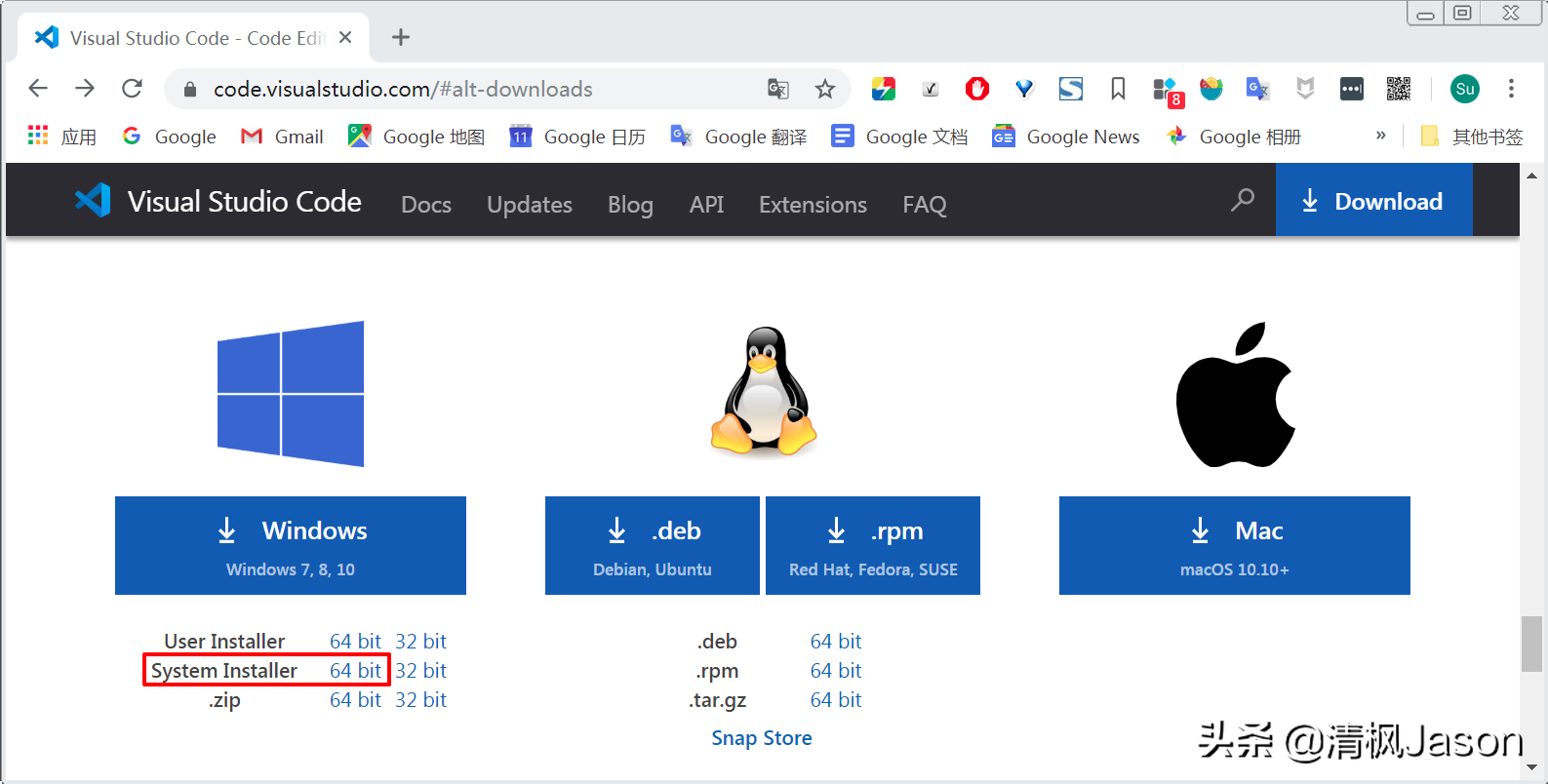Click the blue Download button in header
Viewport: 1548px width, 784px height.
click(x=1373, y=200)
